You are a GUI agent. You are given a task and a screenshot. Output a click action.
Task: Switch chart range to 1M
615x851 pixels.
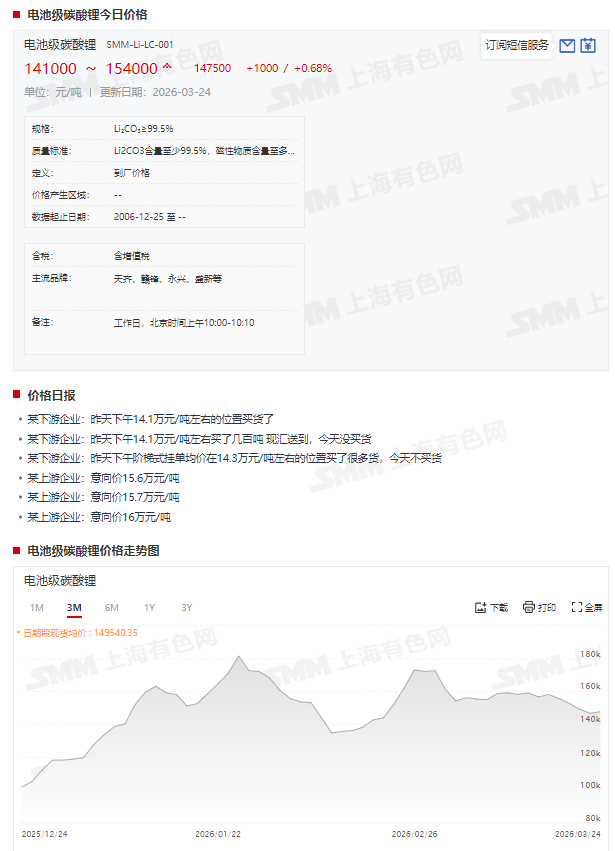37,607
